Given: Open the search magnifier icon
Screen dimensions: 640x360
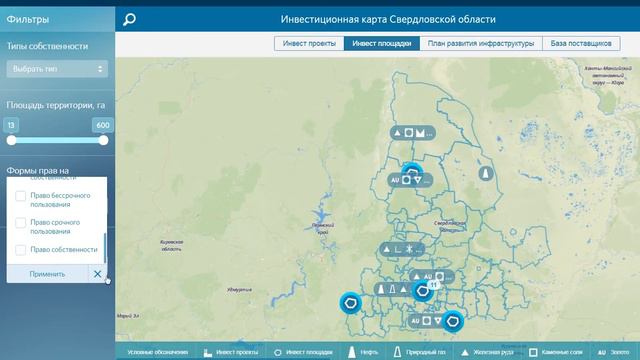Looking at the screenshot, I should pyautogui.click(x=129, y=19).
